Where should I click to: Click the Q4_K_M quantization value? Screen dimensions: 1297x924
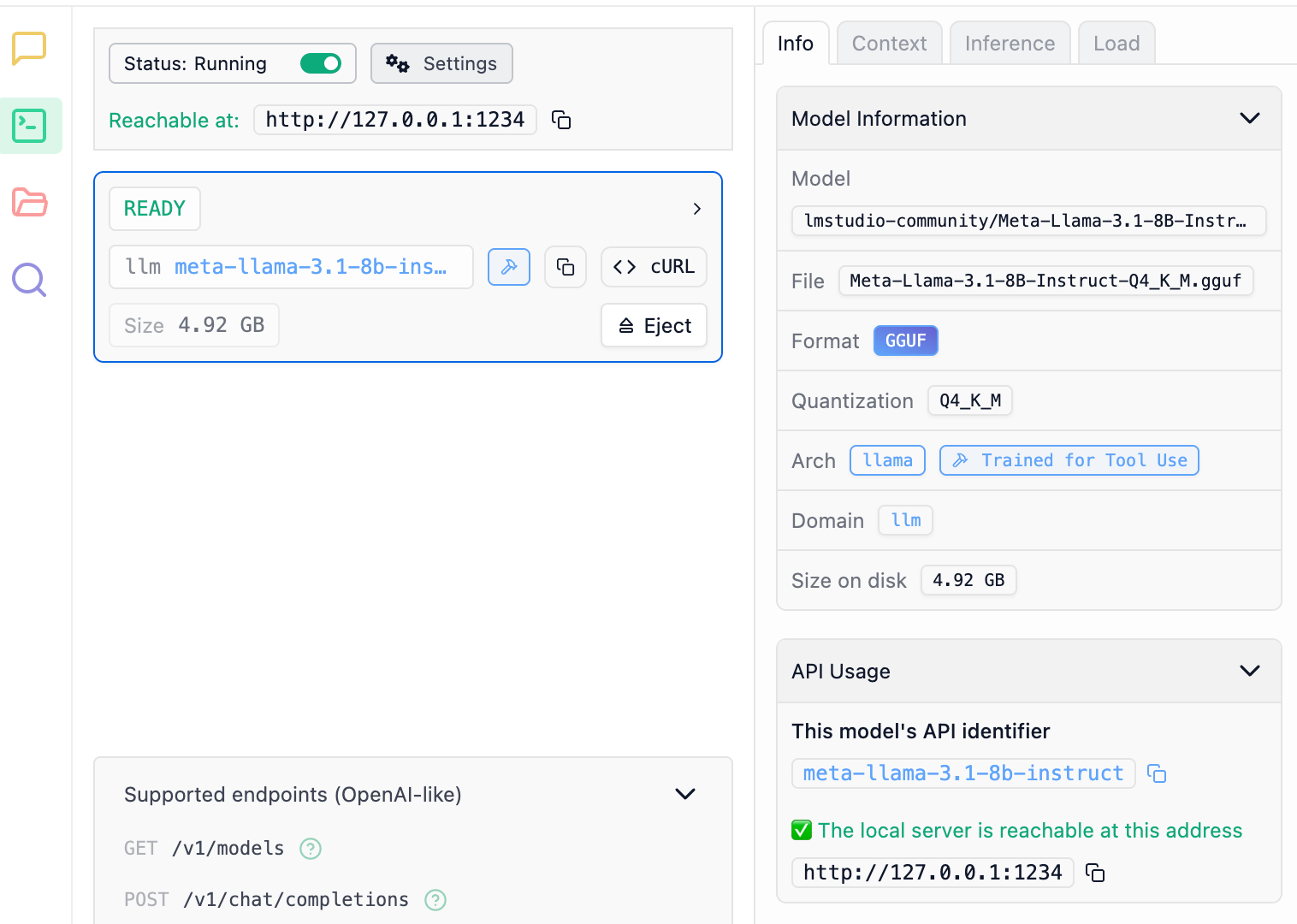970,400
